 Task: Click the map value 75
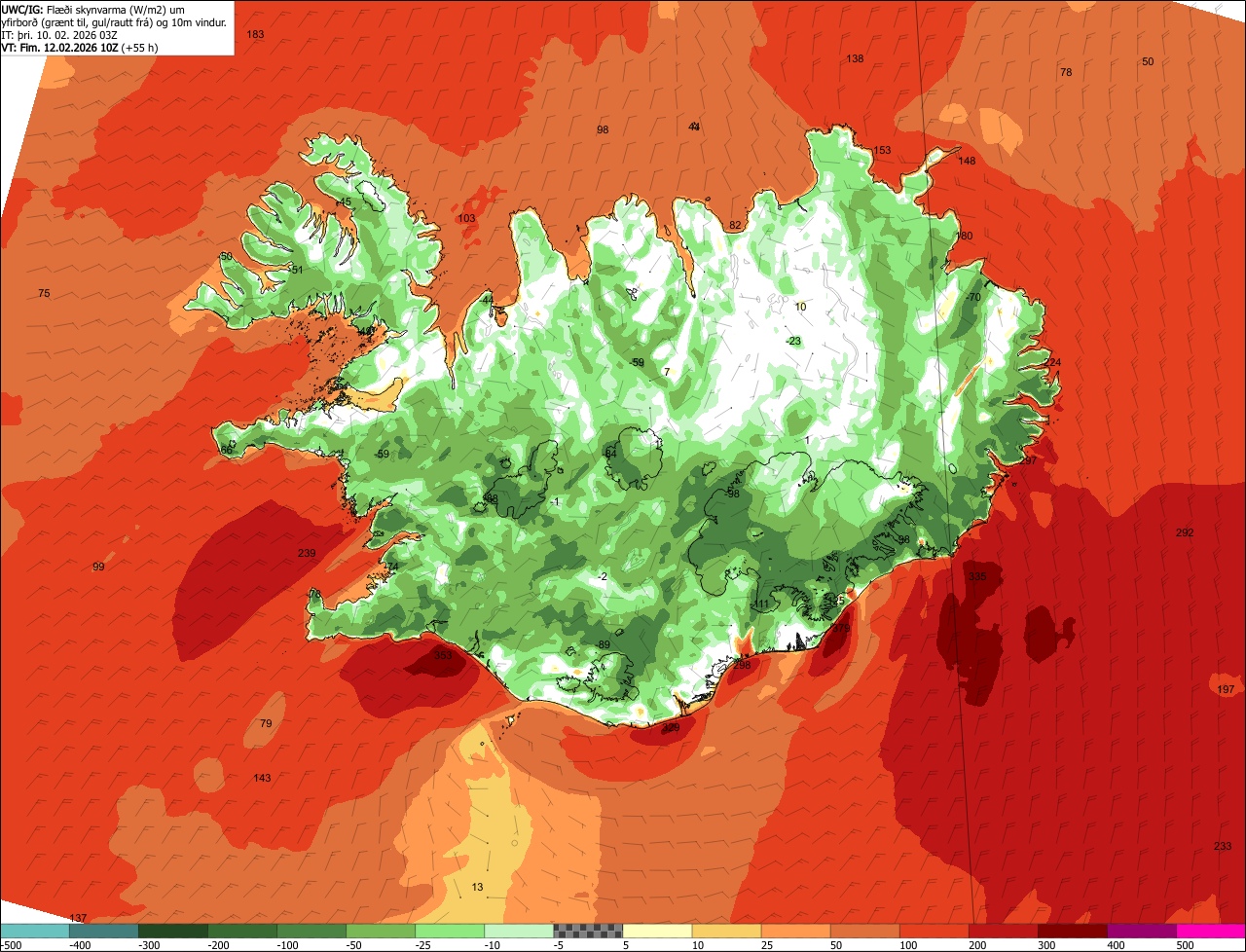point(44,293)
